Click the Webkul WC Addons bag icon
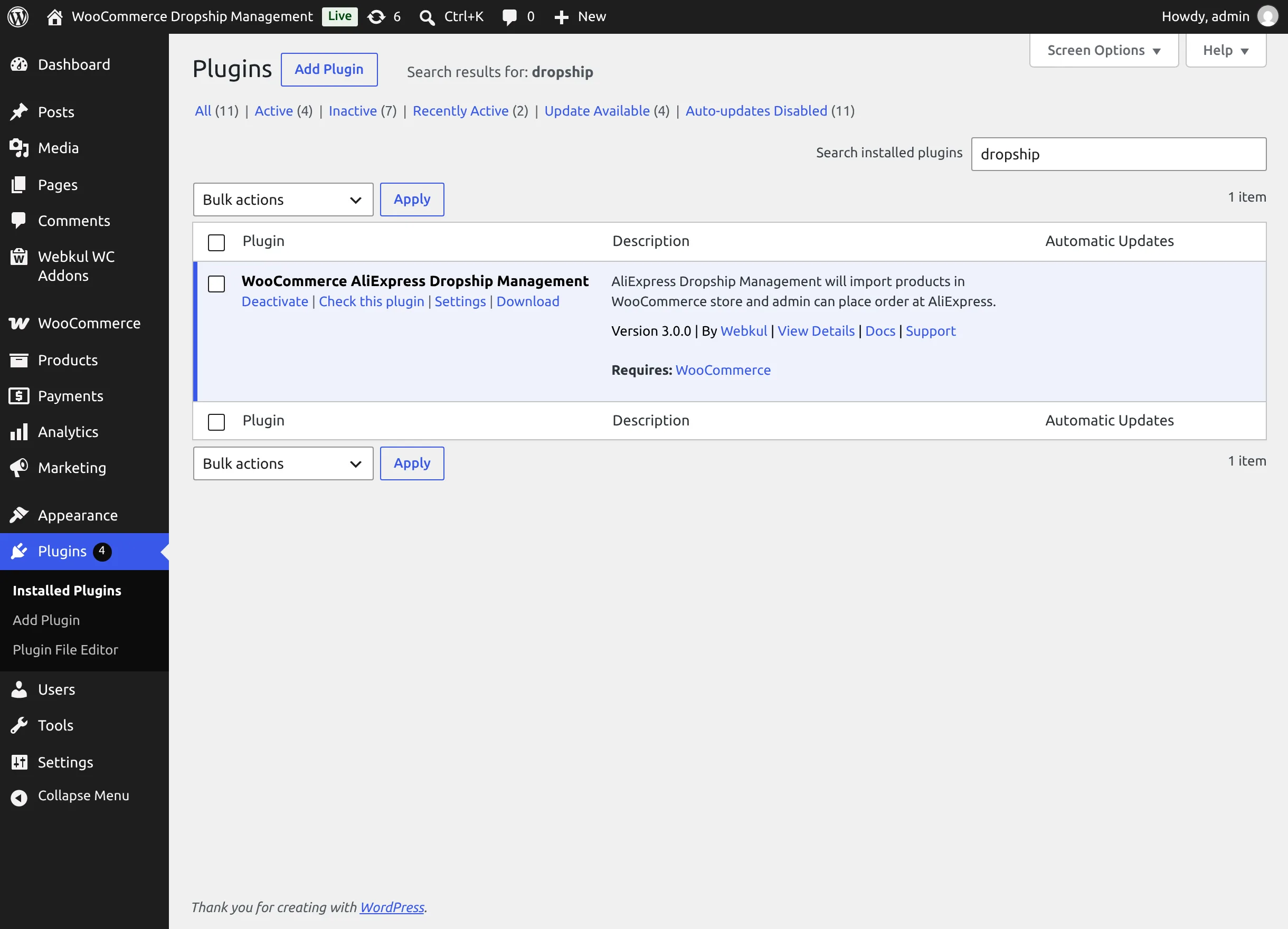This screenshot has width=1288, height=929. tap(19, 257)
